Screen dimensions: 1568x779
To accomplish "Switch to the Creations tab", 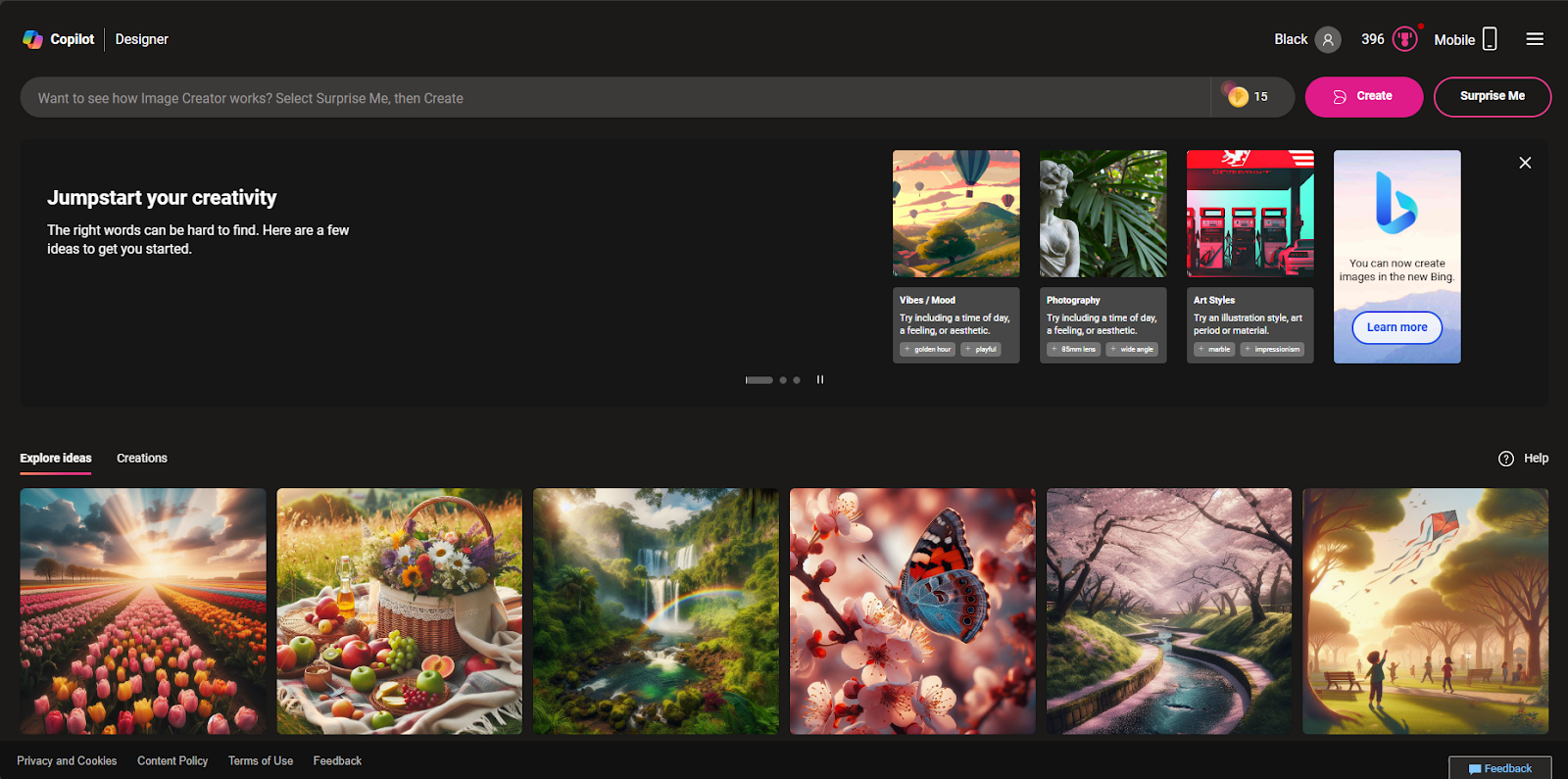I will [142, 459].
